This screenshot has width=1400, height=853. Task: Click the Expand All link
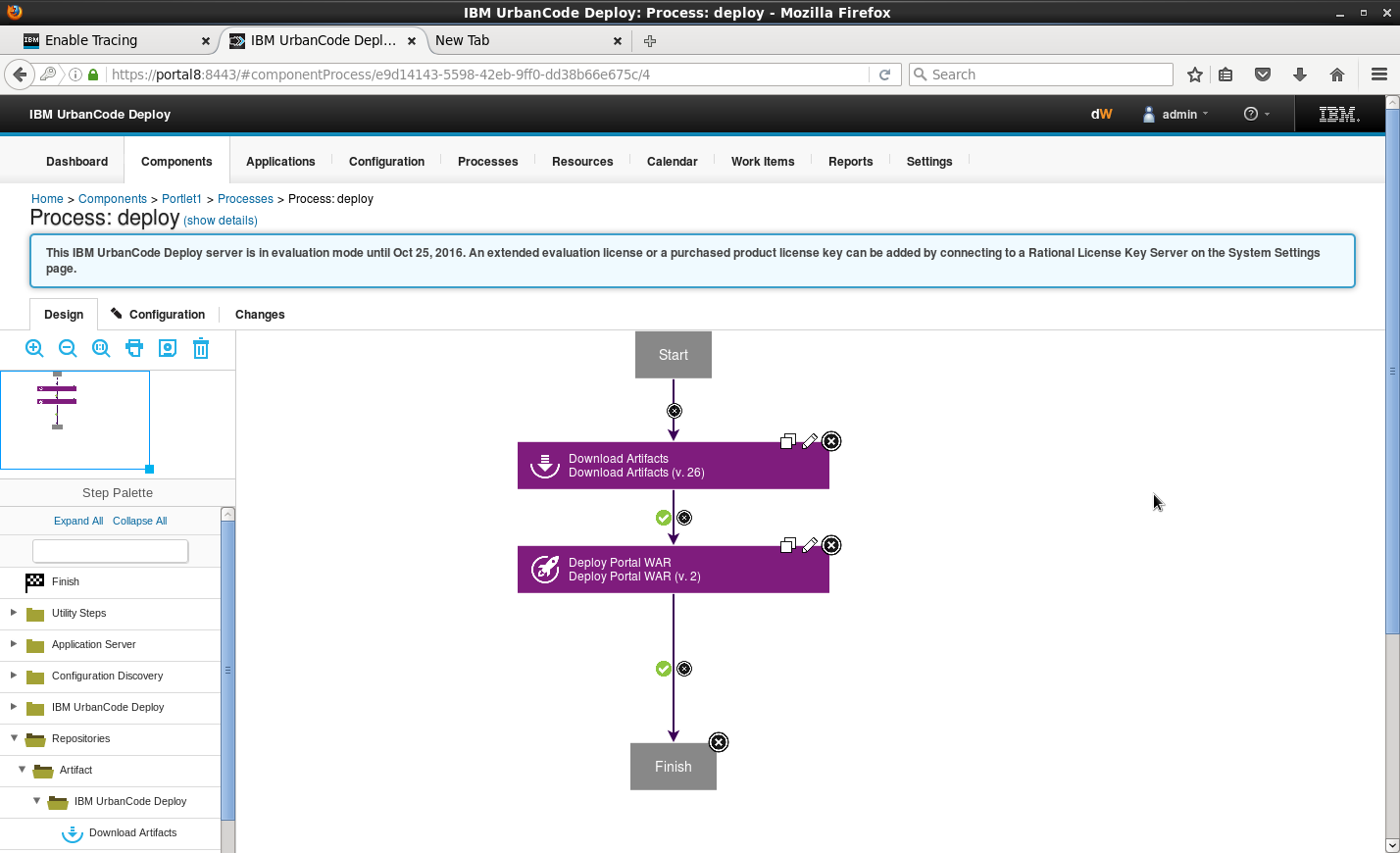pos(78,521)
